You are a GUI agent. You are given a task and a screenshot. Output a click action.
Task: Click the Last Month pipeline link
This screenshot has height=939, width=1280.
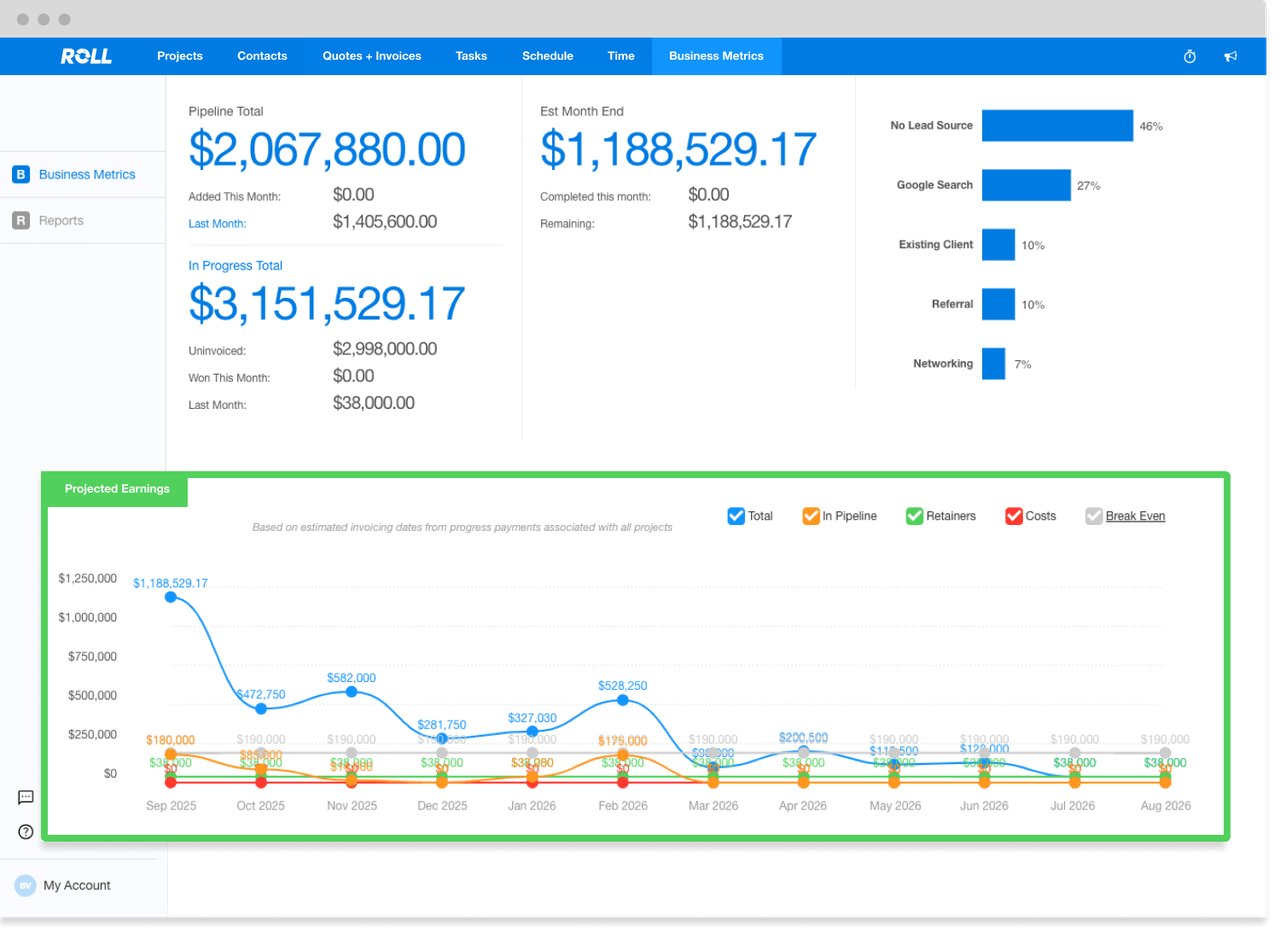217,224
